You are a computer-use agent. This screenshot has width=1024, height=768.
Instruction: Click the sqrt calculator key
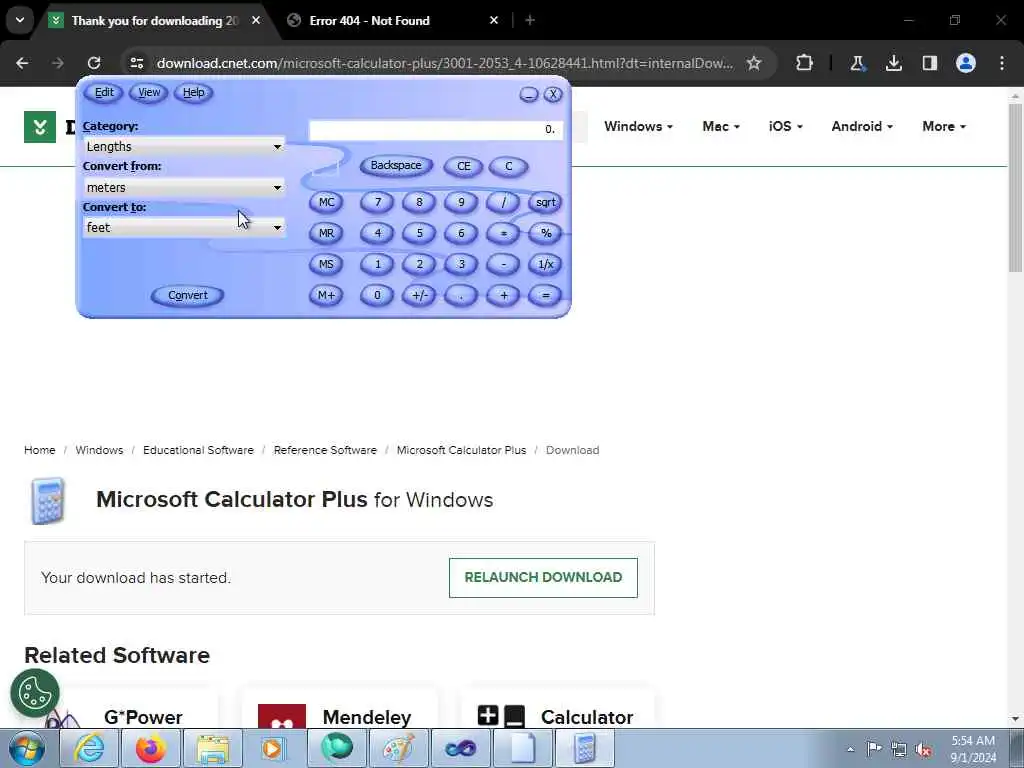(x=545, y=202)
